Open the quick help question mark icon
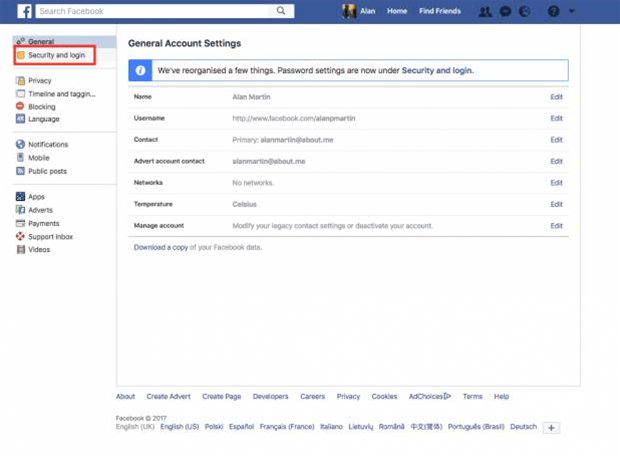620x456 pixels. 554,11
